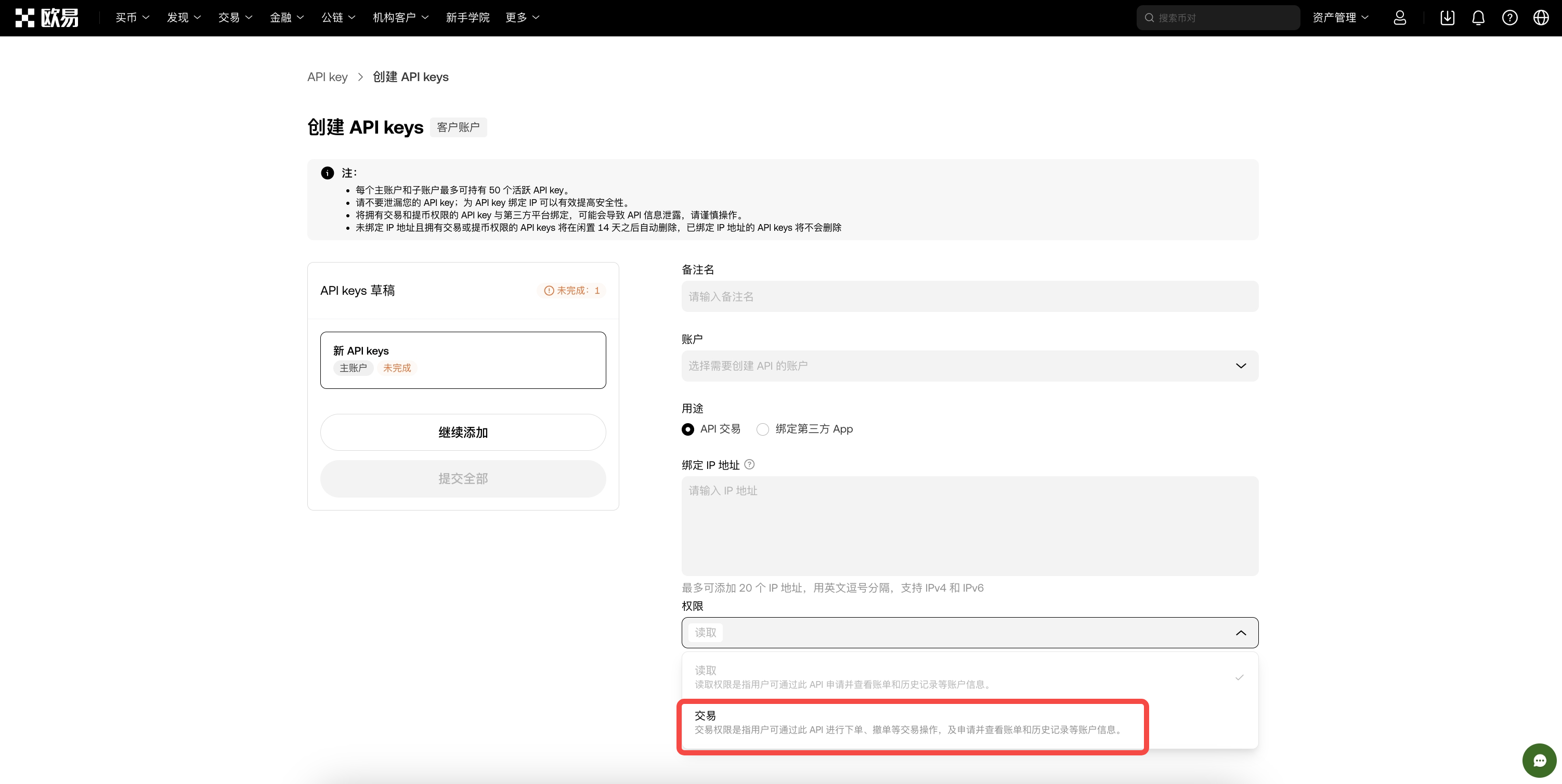Open the 账户 selection dropdown
Image resolution: width=1562 pixels, height=784 pixels.
(x=969, y=365)
